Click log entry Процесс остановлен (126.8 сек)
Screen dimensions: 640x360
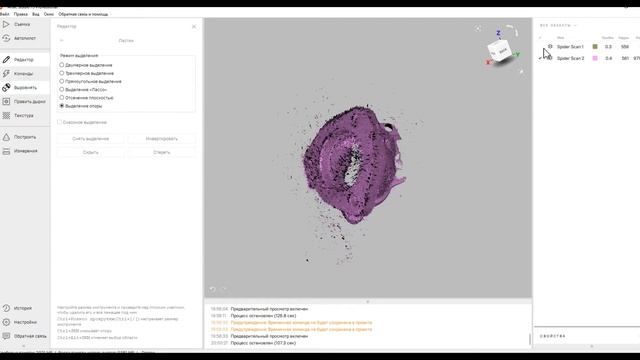click(x=263, y=316)
